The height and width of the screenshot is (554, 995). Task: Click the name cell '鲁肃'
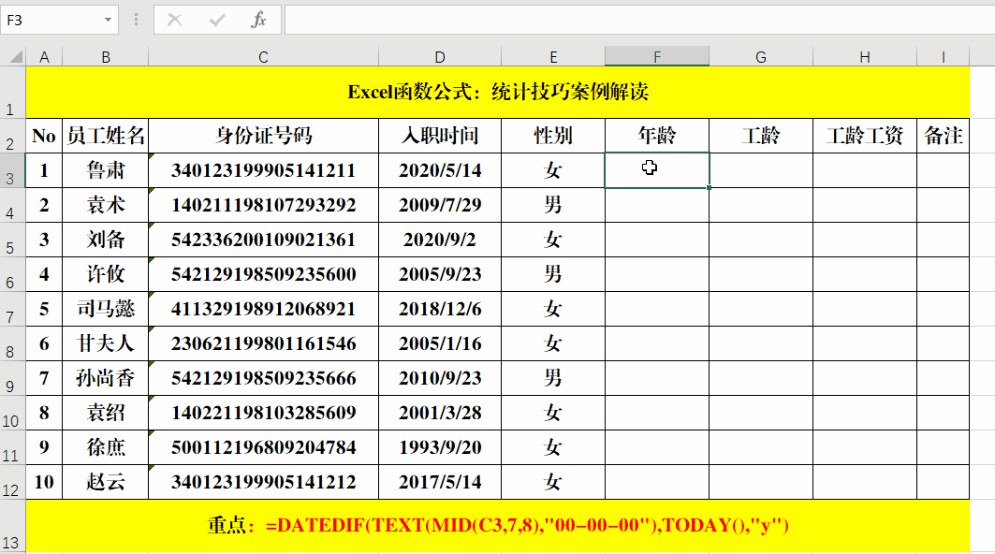coord(105,170)
